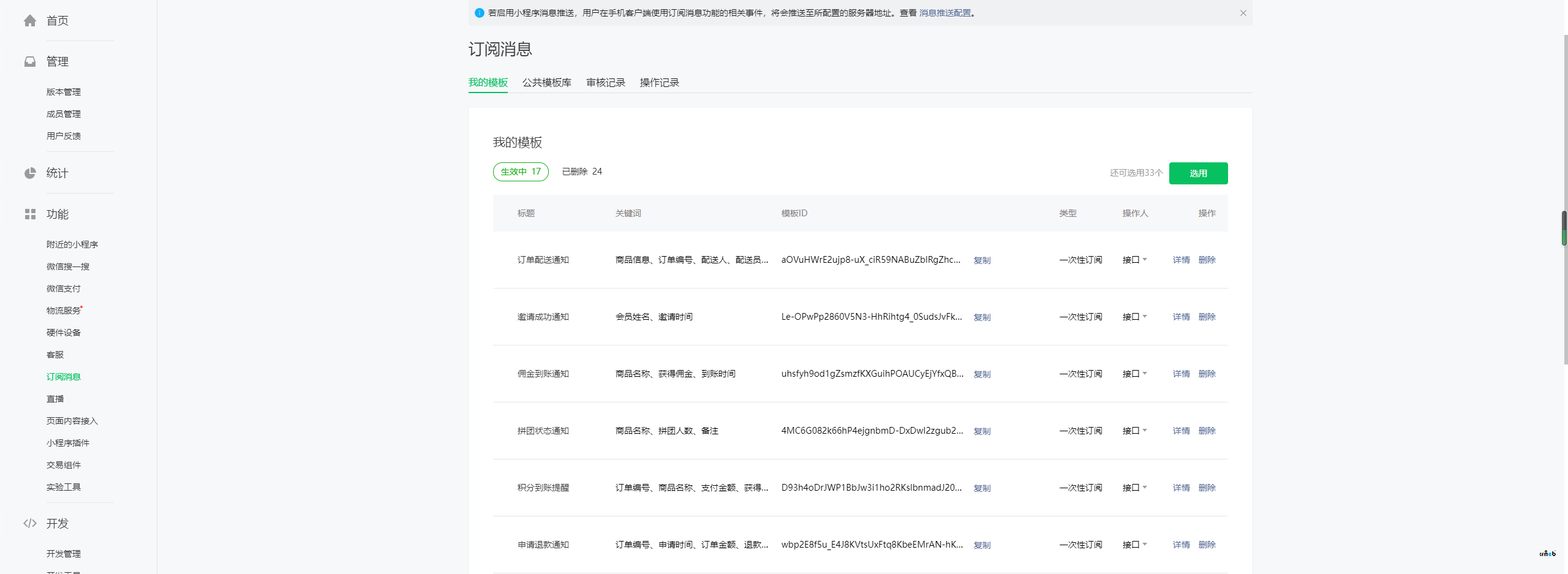Image resolution: width=1568 pixels, height=574 pixels.
Task: Switch to the 已删除 filter
Action: [x=581, y=172]
